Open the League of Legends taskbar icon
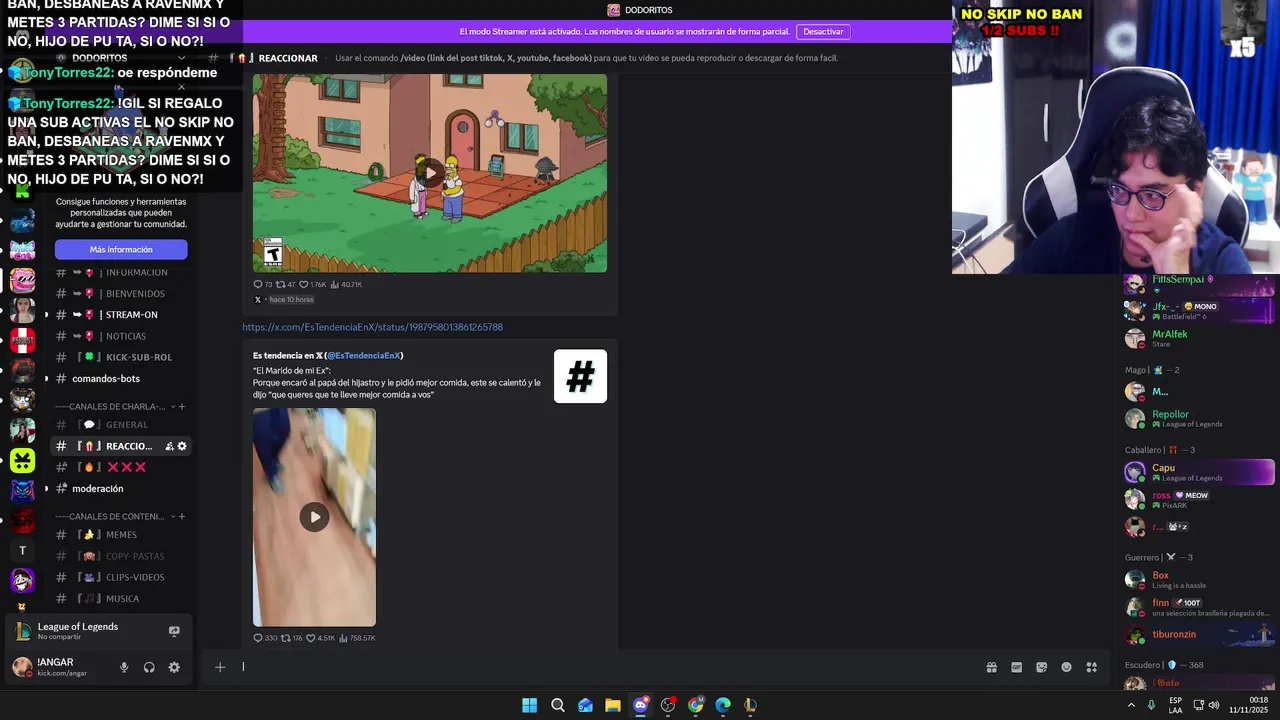 click(x=750, y=705)
